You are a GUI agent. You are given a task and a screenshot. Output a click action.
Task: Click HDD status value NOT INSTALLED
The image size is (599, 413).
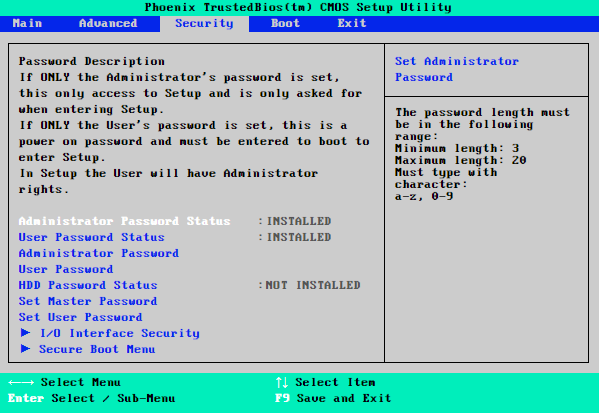click(x=313, y=285)
